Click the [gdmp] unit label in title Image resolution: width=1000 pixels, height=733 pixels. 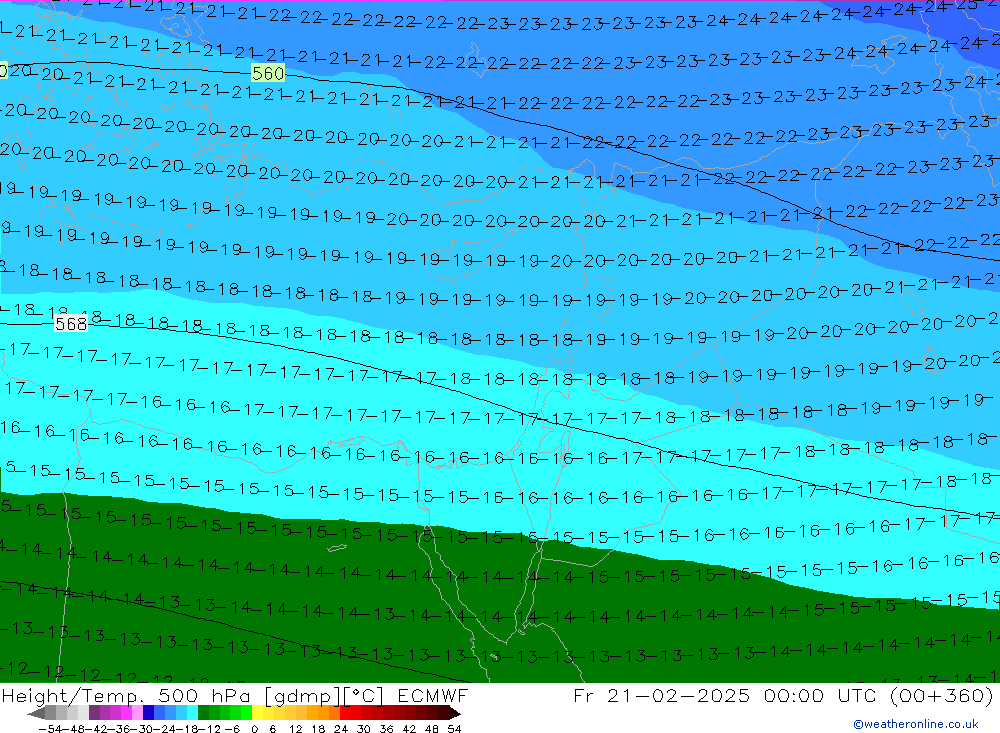click(x=304, y=696)
